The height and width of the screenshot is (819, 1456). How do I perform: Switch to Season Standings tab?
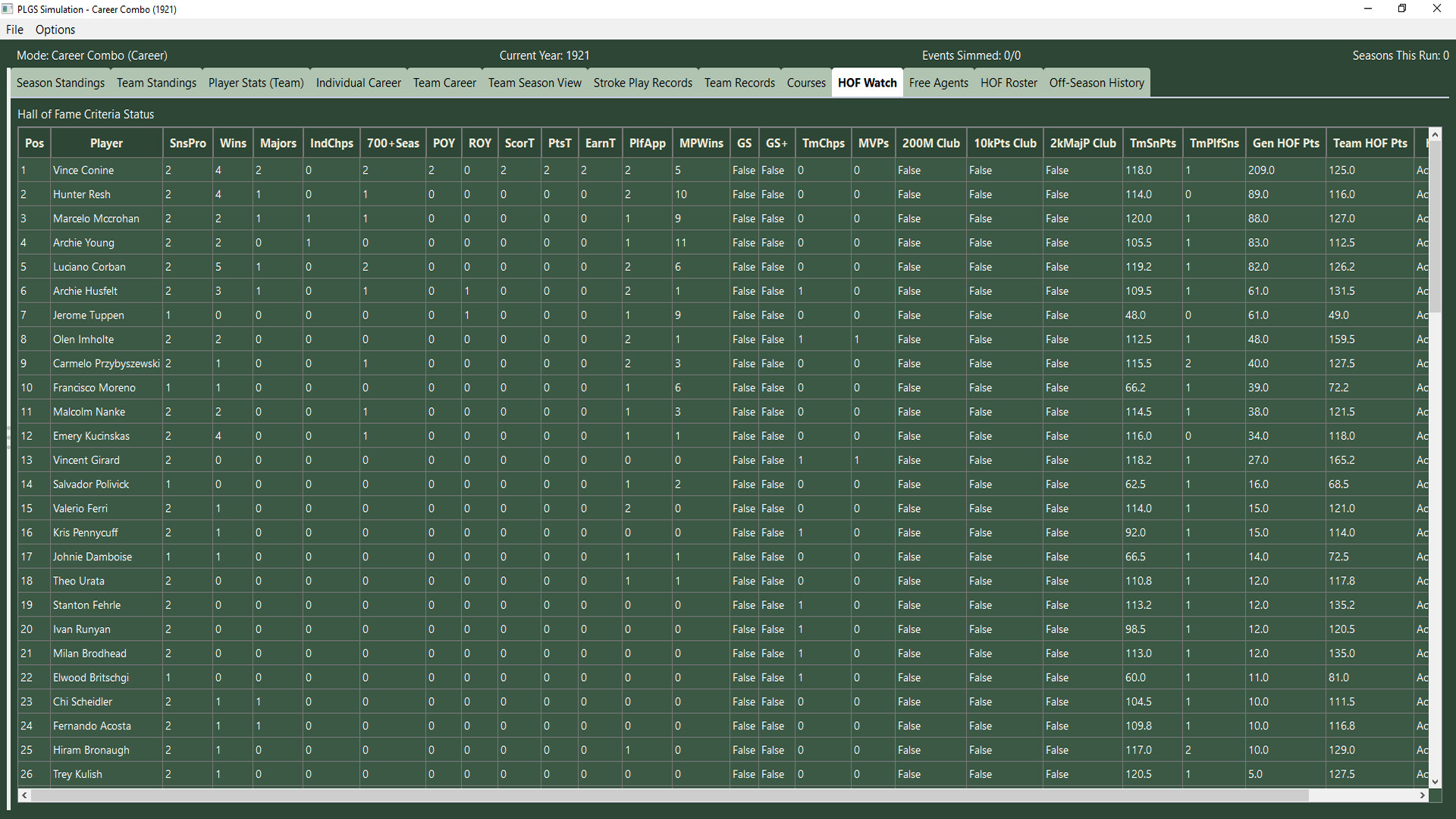click(x=61, y=83)
